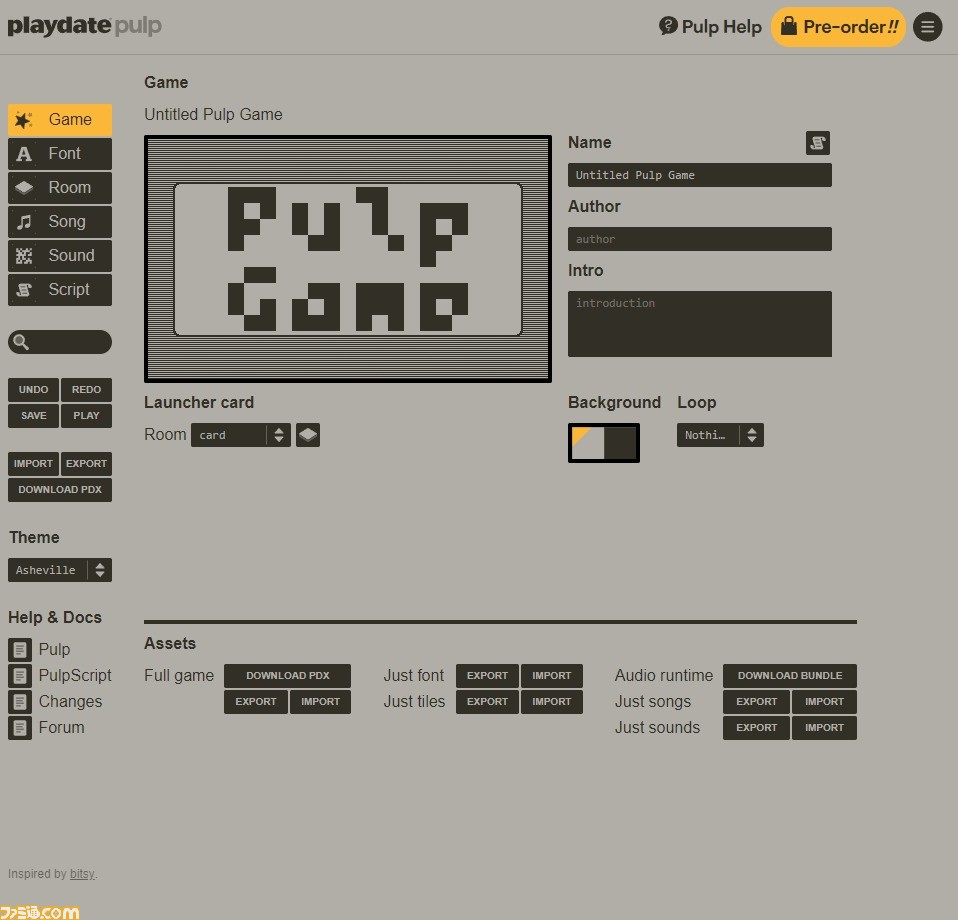Click the sidebar Import button

(x=33, y=464)
